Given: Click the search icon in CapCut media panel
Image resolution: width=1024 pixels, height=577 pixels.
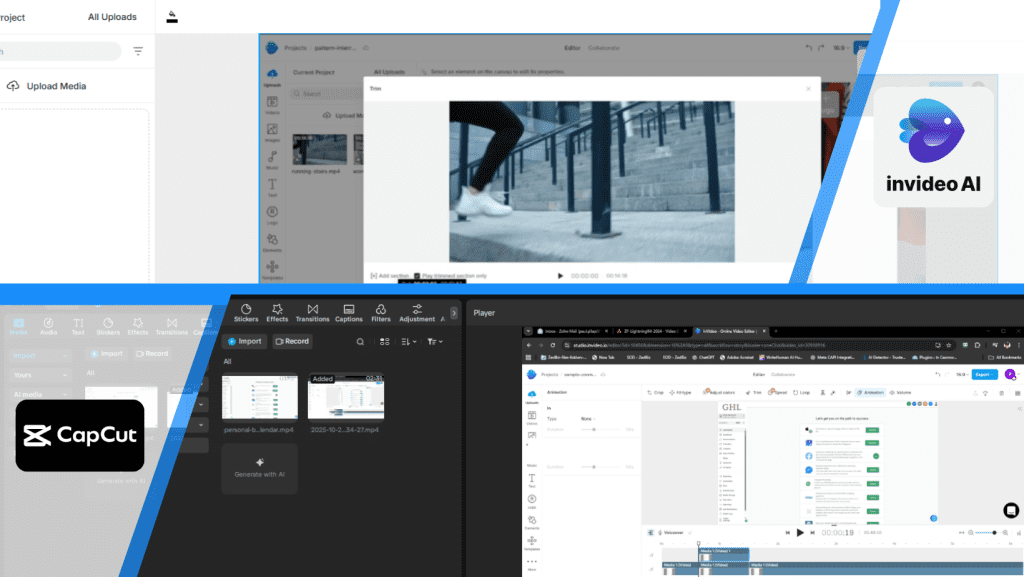Looking at the screenshot, I should (x=360, y=341).
